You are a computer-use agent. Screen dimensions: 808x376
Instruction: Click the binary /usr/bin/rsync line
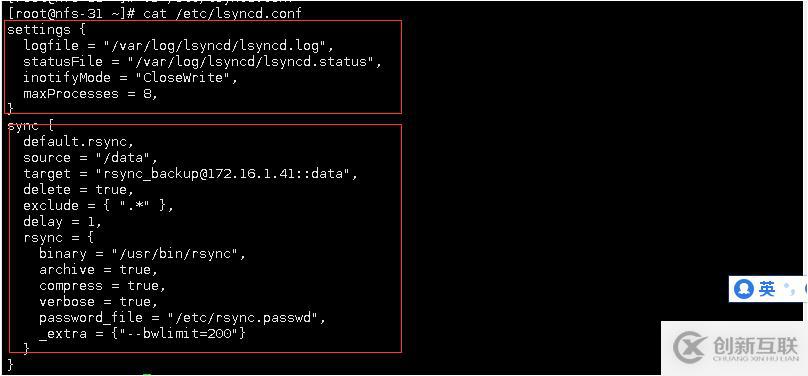click(x=142, y=253)
